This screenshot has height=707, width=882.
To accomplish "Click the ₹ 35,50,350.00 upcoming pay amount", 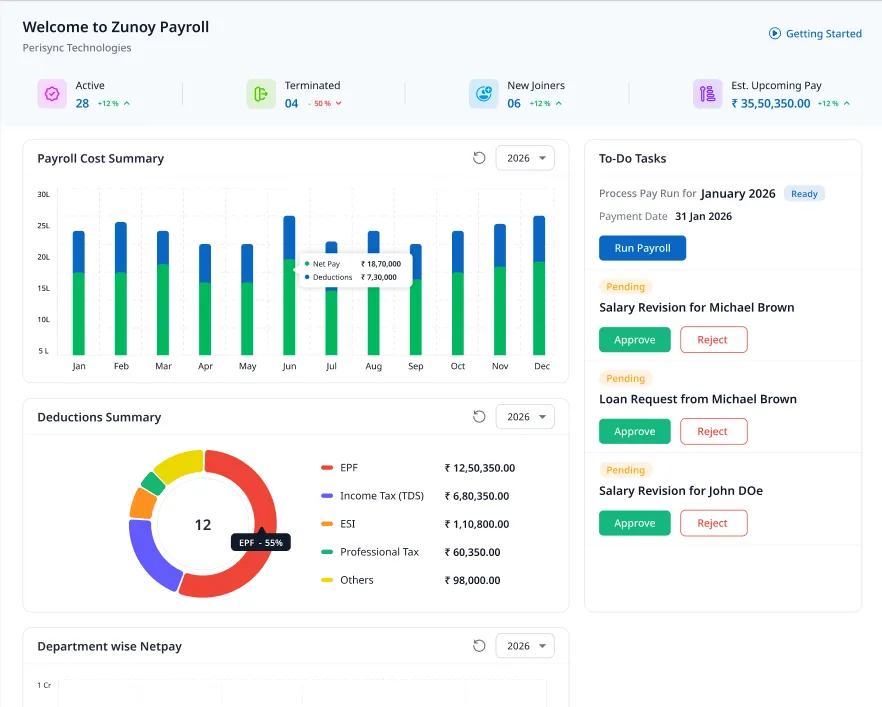I will click(x=771, y=103).
